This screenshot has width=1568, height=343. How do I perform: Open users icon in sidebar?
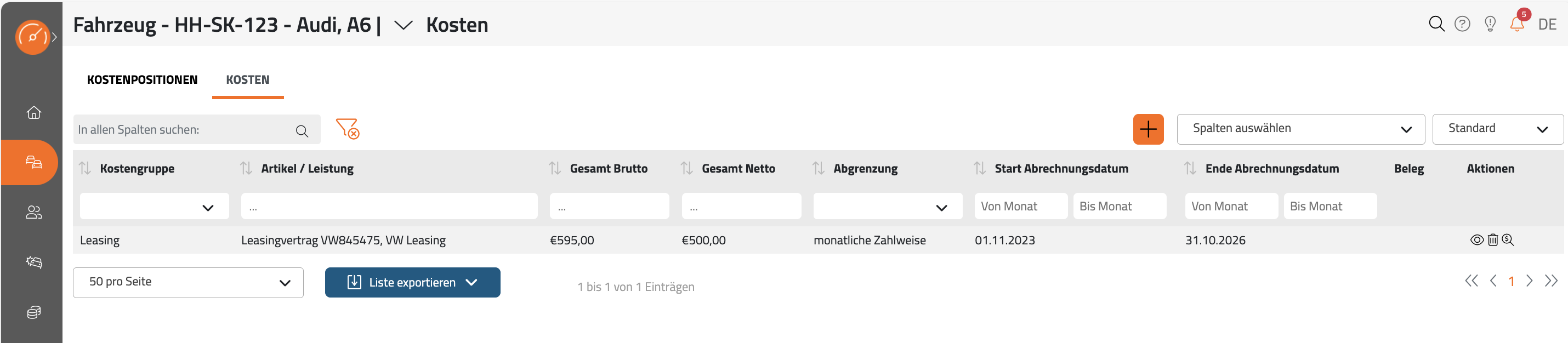click(x=34, y=212)
